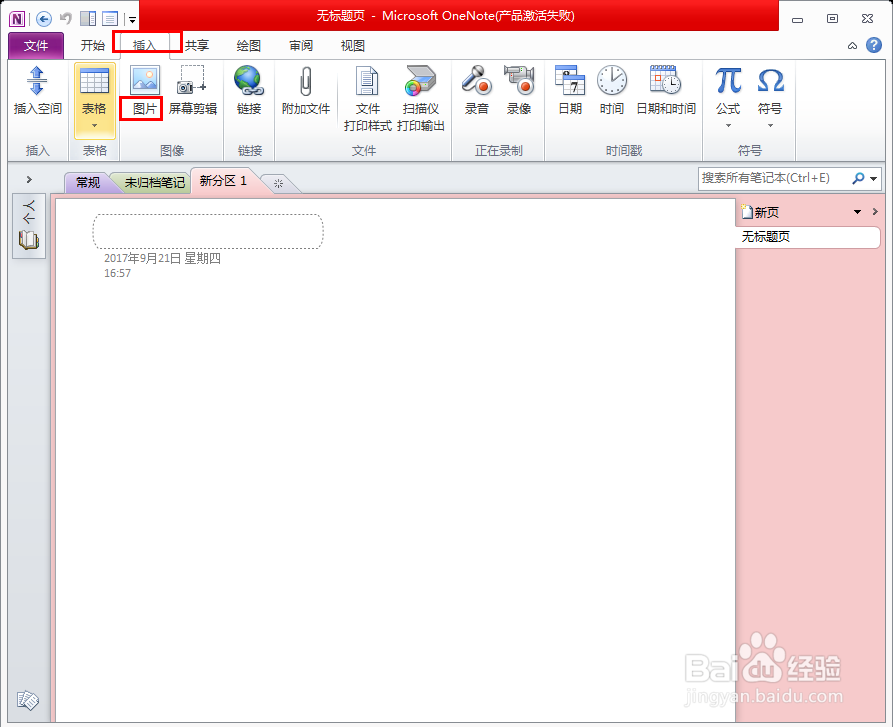Insert the Time stamp
The width and height of the screenshot is (893, 727).
(612, 91)
